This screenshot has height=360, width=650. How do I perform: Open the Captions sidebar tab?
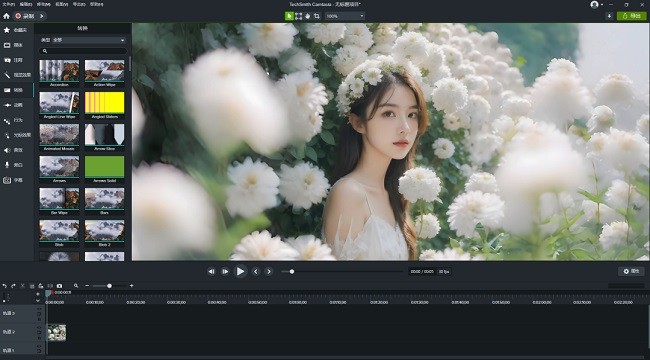17,180
